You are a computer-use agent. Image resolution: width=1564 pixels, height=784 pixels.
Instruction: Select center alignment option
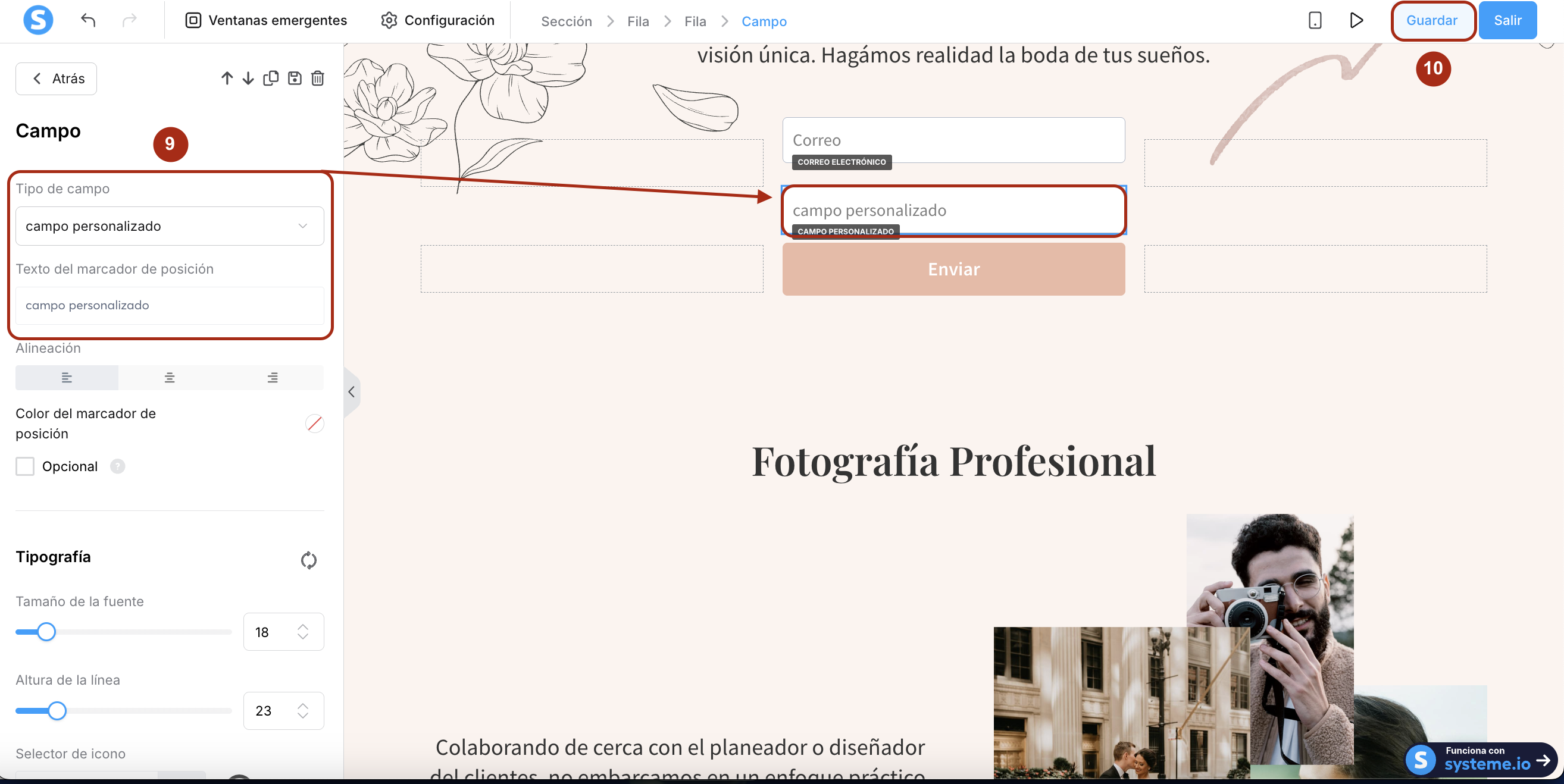pos(170,378)
